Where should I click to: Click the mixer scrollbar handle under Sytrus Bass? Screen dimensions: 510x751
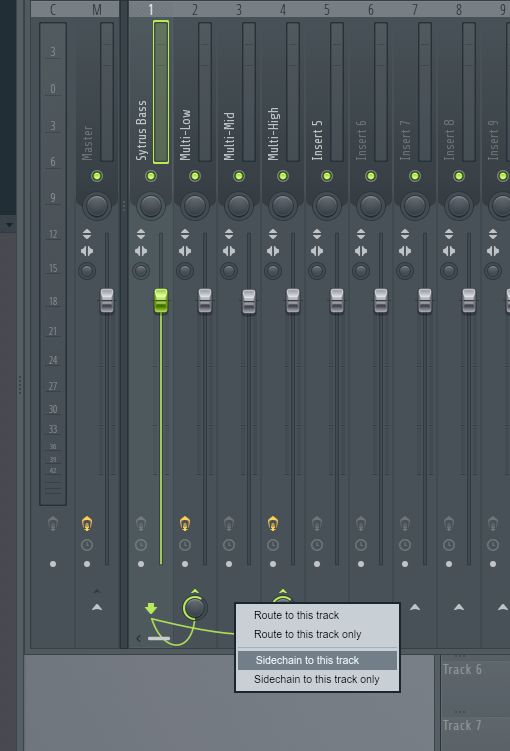159,638
